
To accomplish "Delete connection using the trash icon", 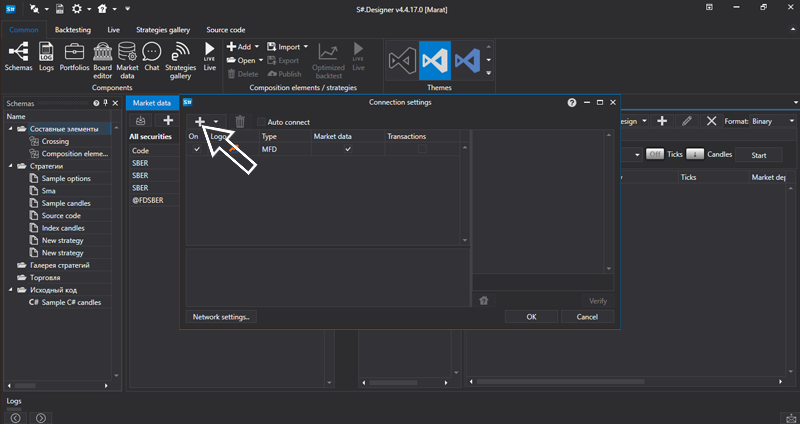I will click(x=240, y=121).
